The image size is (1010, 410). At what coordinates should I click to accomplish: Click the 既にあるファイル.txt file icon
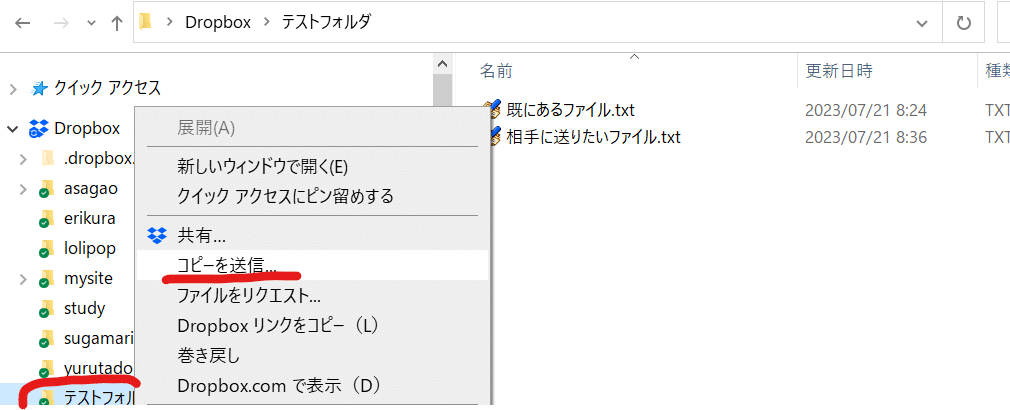click(491, 110)
